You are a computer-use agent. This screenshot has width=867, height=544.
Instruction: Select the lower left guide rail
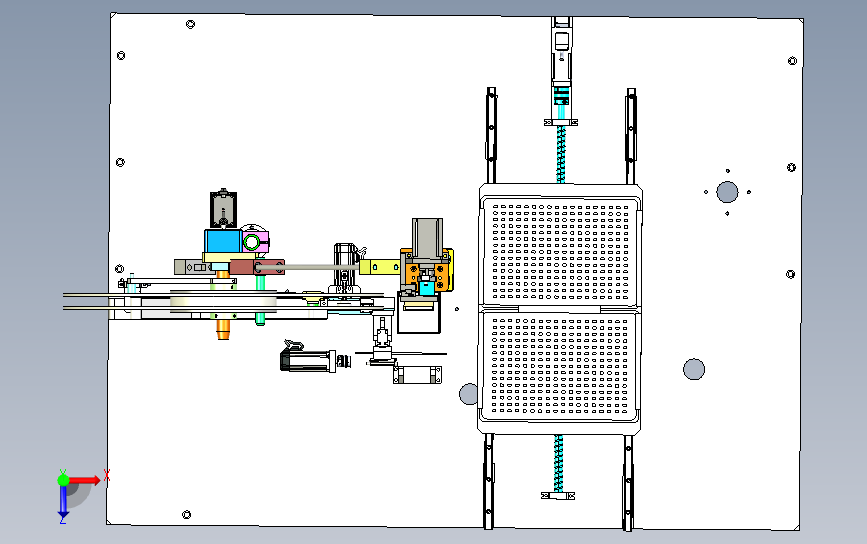489,481
